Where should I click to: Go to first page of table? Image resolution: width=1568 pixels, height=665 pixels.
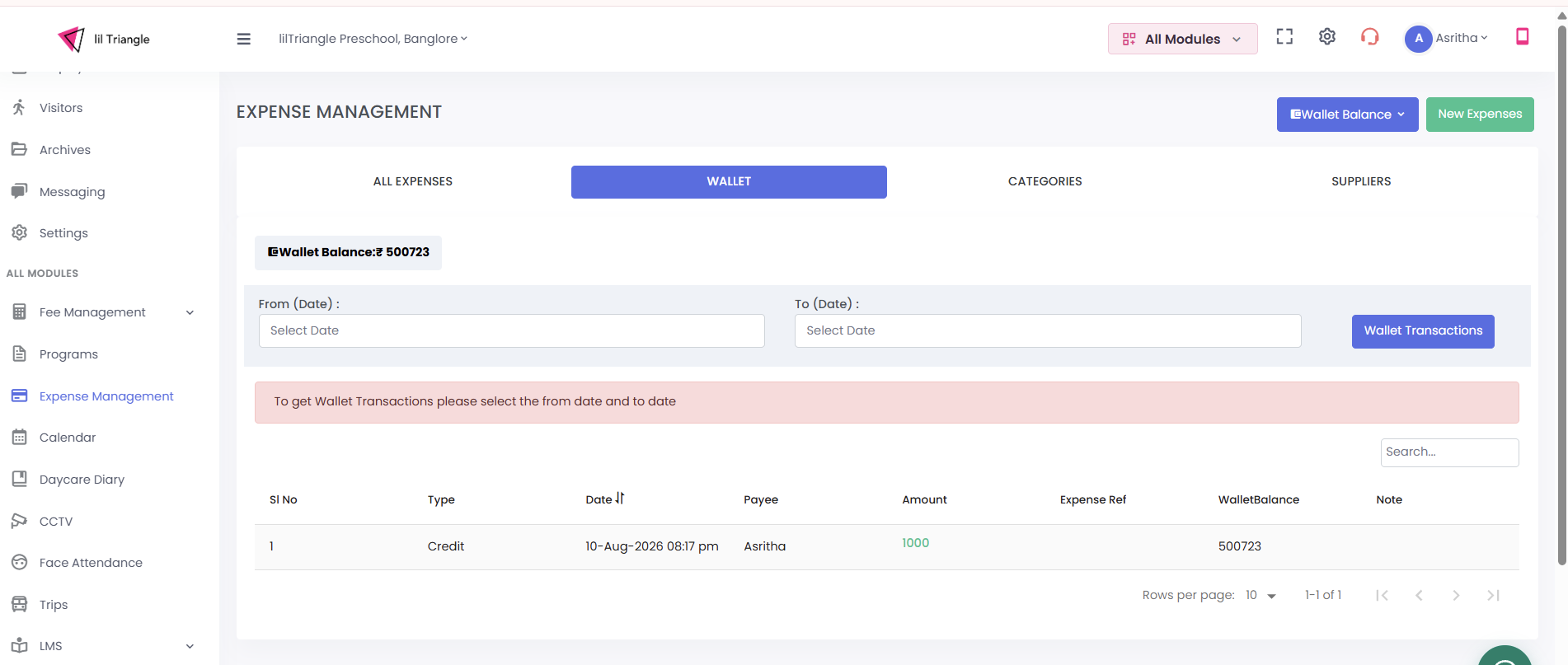click(1383, 595)
